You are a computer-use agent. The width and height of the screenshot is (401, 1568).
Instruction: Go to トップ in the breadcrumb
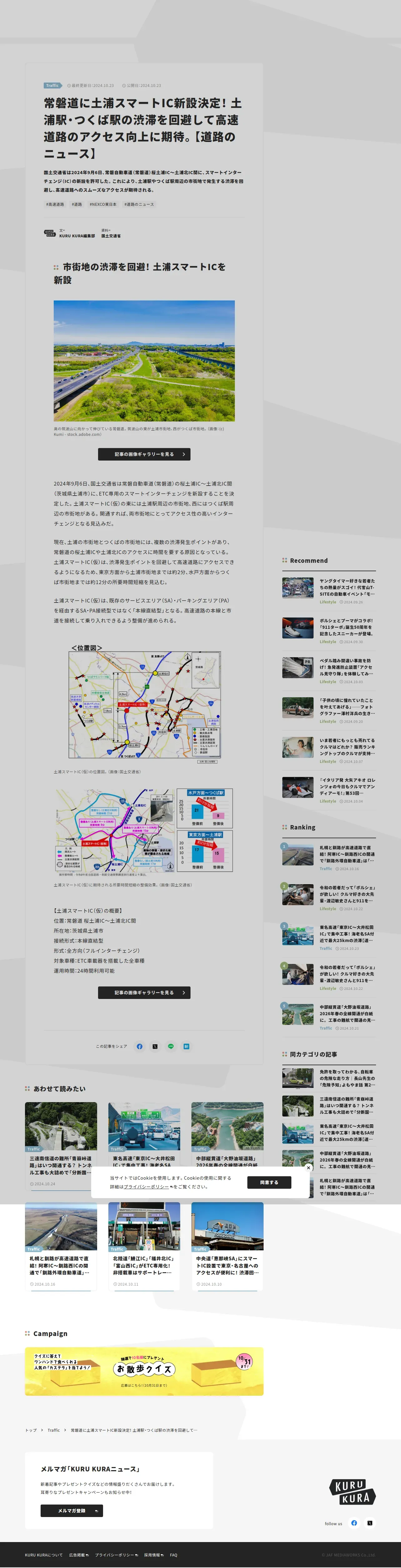click(30, 1430)
